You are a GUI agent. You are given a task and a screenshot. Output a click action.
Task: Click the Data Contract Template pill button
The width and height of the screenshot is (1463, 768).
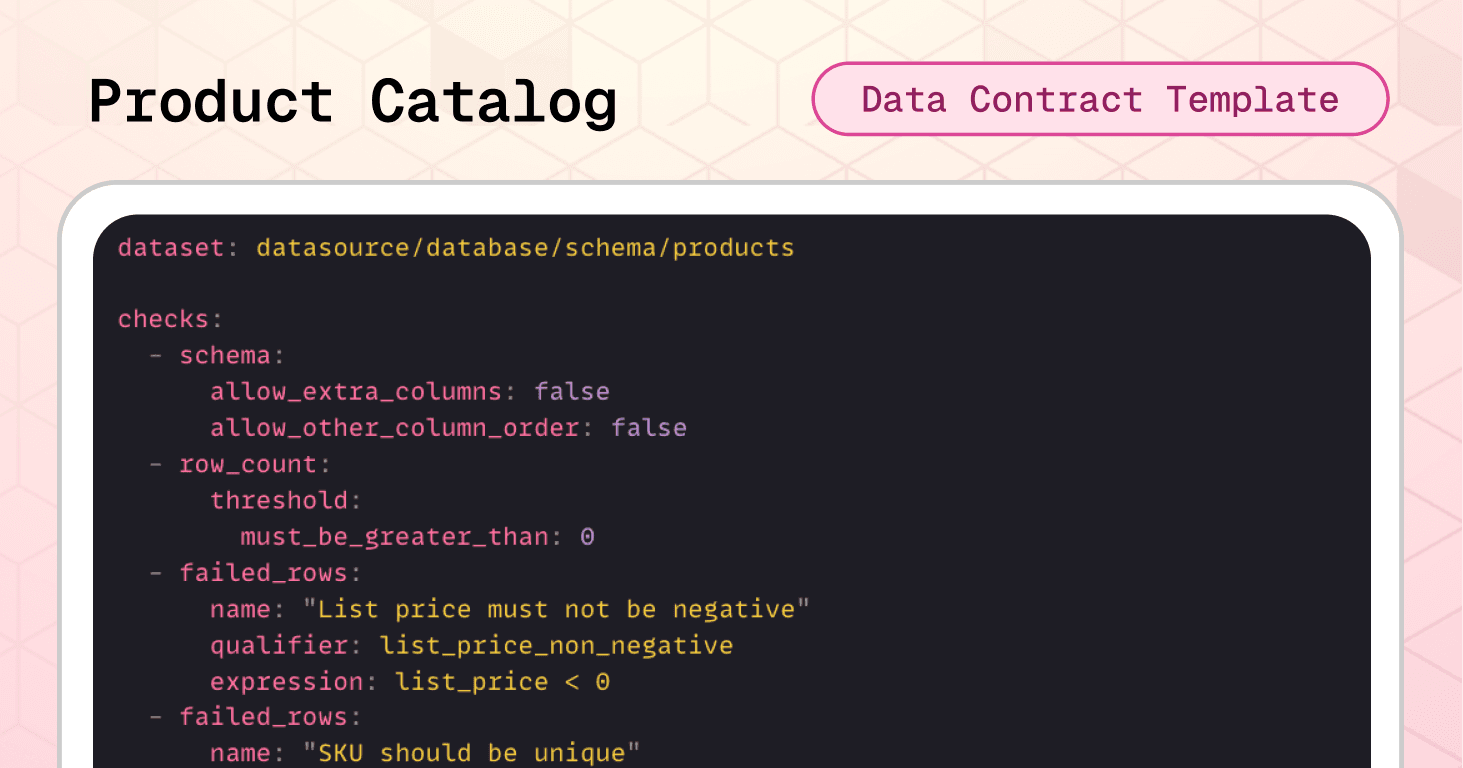click(1100, 99)
